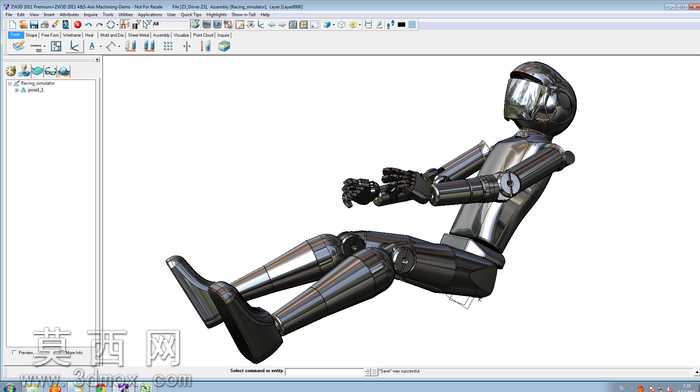Click the Redo arrow icon
Viewport: 700px width, 392px height.
tap(99, 25)
